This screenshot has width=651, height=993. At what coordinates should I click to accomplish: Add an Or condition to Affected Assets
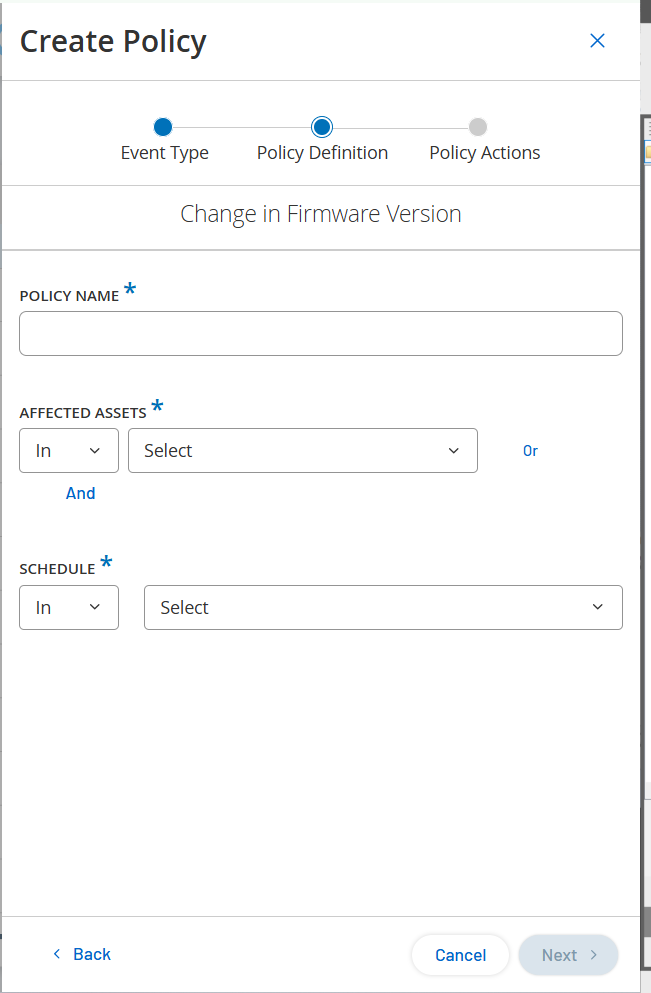(x=530, y=451)
